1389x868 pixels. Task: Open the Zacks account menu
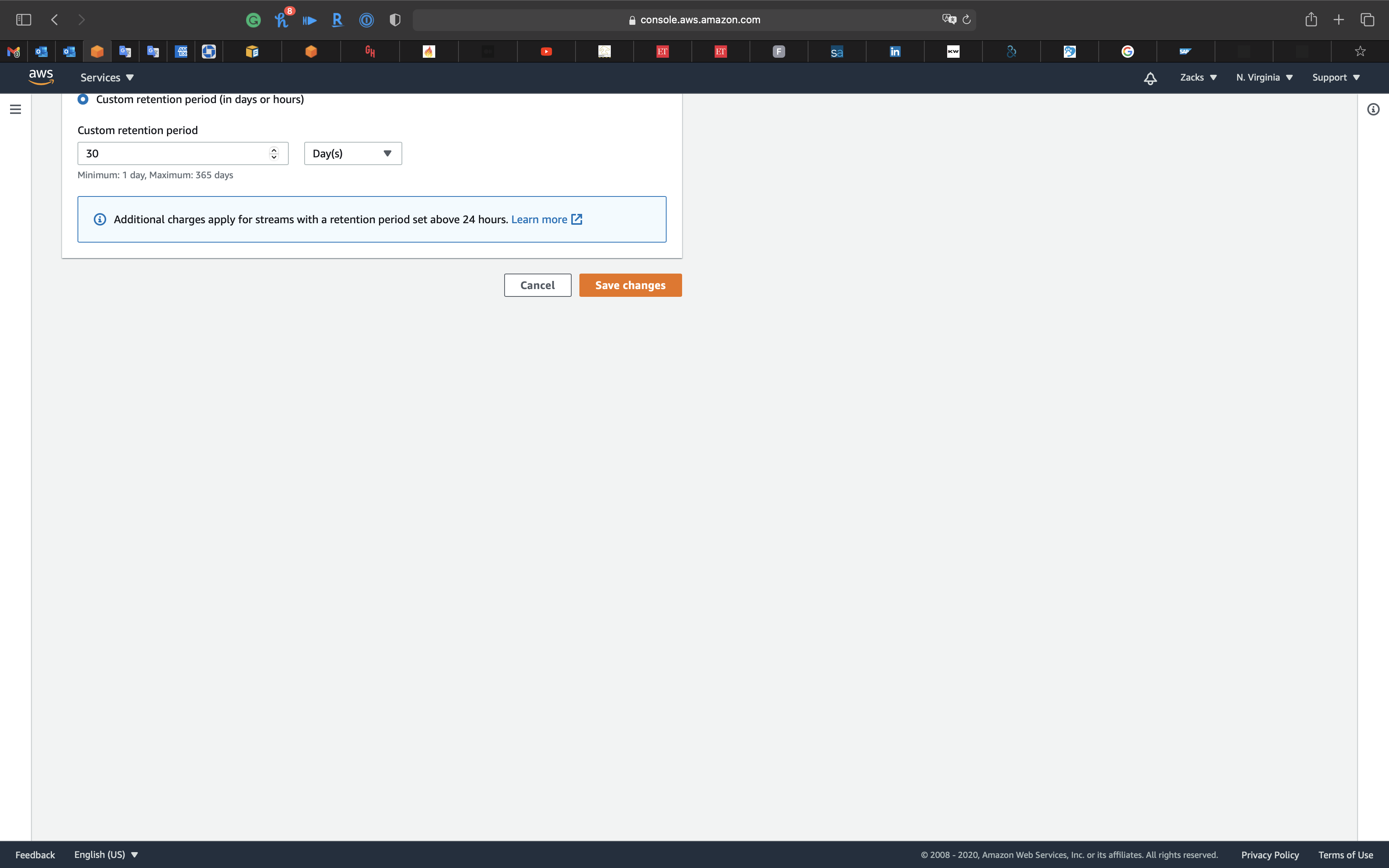coord(1198,77)
